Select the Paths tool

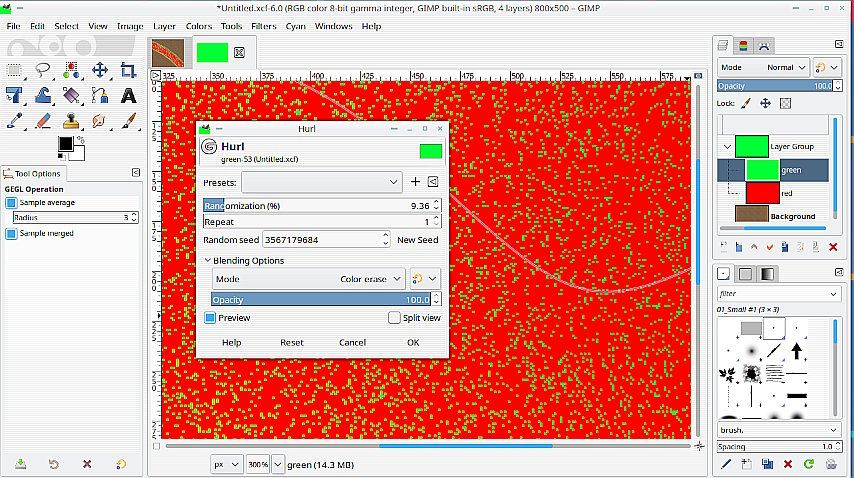coord(100,95)
